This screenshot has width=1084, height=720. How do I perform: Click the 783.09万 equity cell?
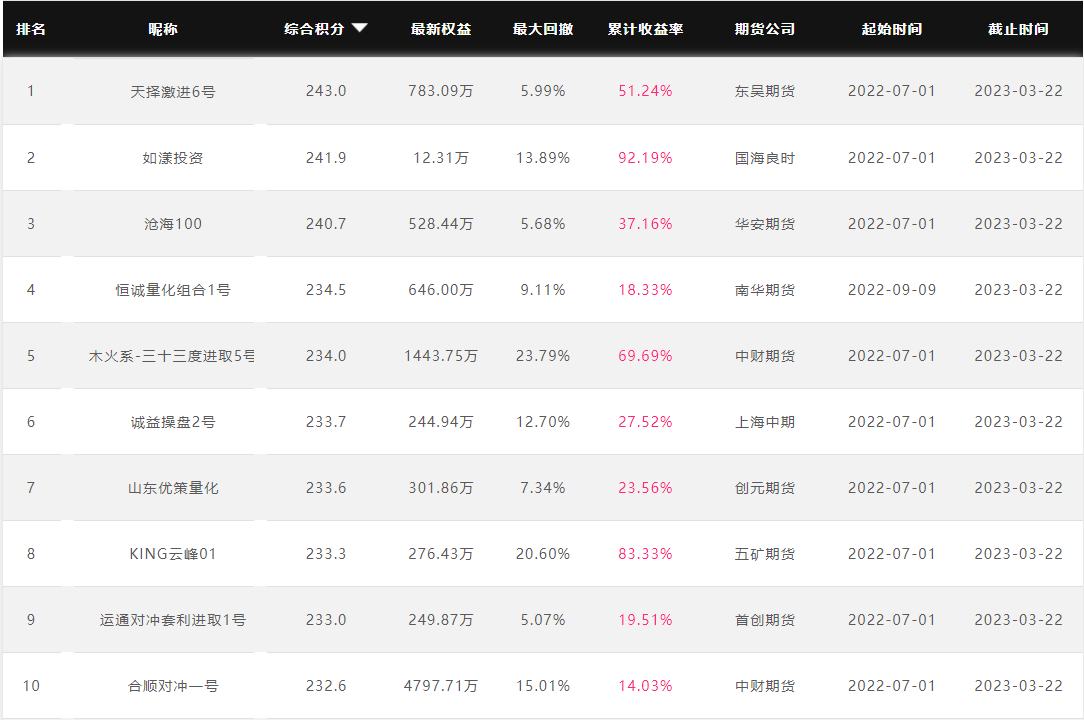[x=441, y=91]
